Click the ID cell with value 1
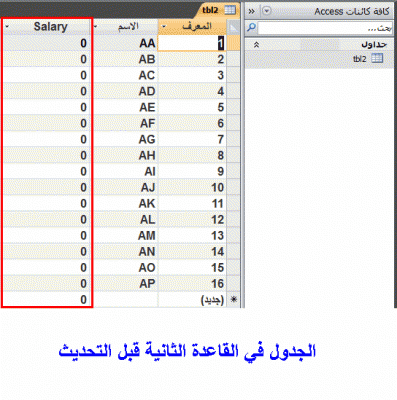The image size is (397, 400). (192, 43)
